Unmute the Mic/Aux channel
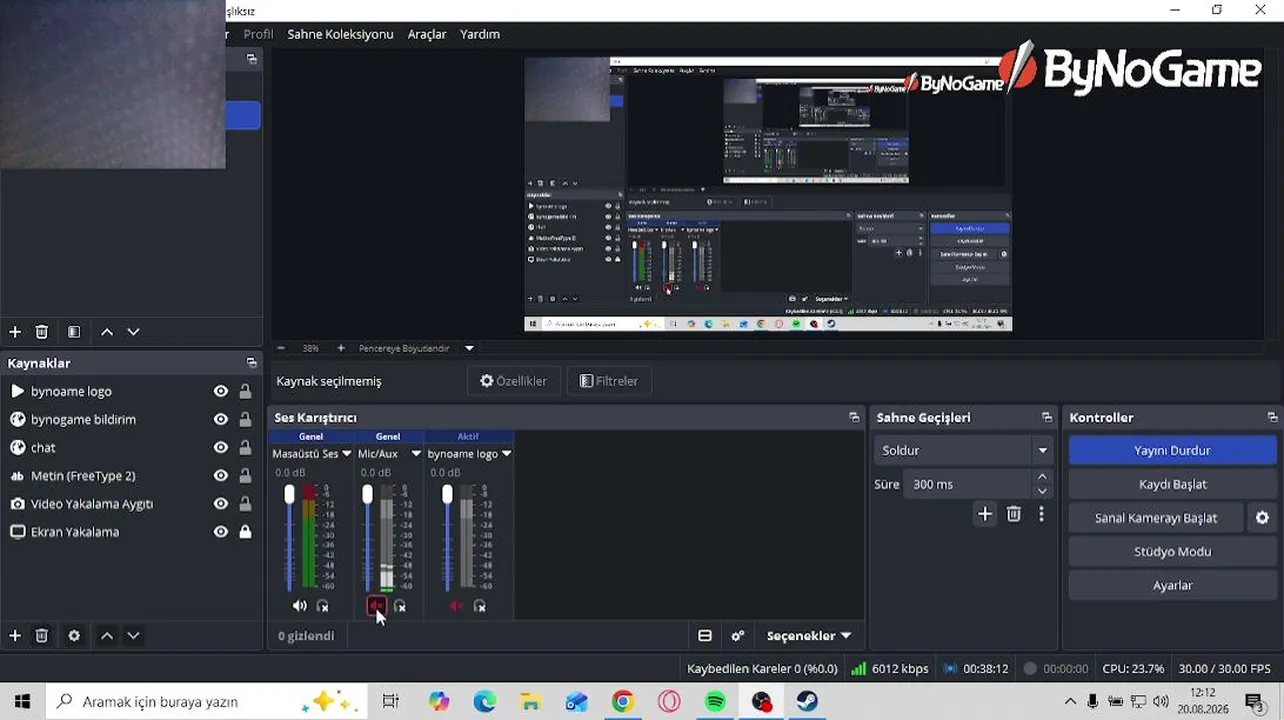This screenshot has width=1284, height=720. tap(377, 606)
